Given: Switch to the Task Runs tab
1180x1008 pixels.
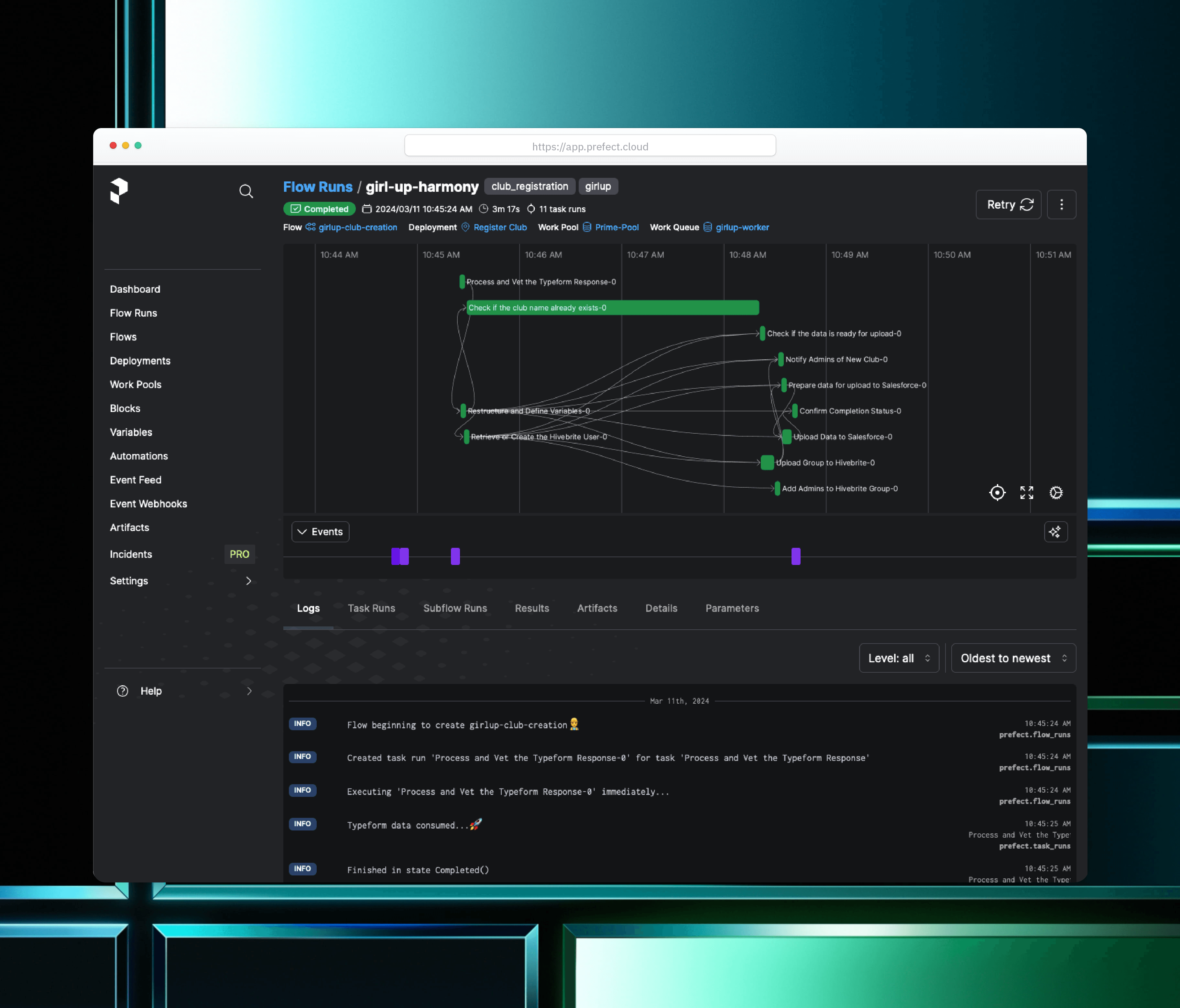Looking at the screenshot, I should tap(371, 608).
